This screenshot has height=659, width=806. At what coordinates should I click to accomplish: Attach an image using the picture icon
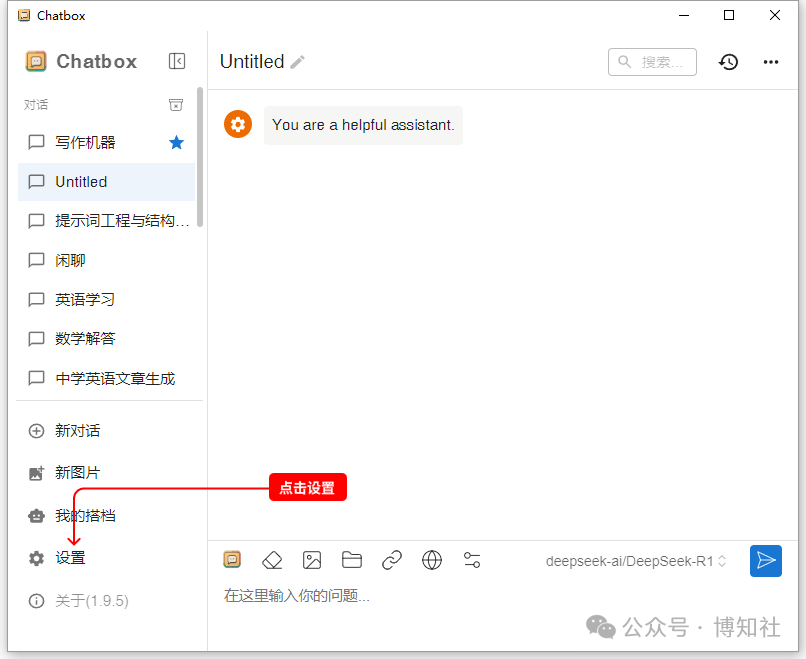pyautogui.click(x=312, y=560)
